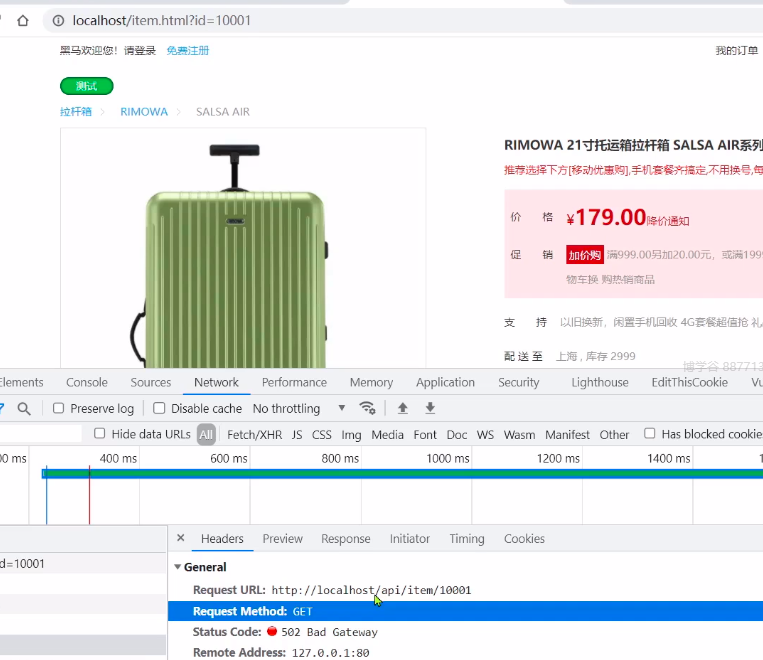This screenshot has width=763, height=660.
Task: Filter requests by Img
Action: coord(351,435)
